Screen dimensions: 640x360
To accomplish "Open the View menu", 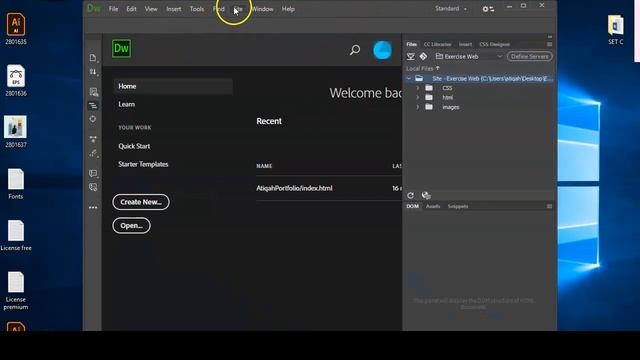I will pos(151,9).
